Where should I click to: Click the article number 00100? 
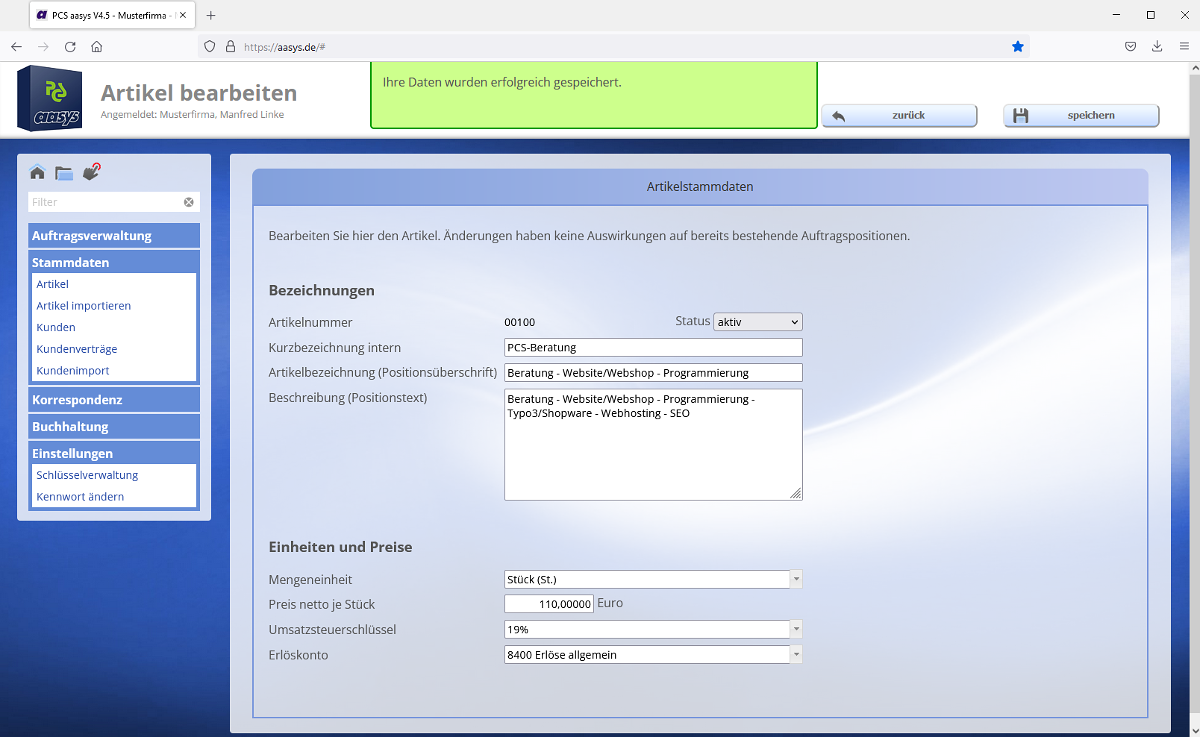pyautogui.click(x=520, y=322)
